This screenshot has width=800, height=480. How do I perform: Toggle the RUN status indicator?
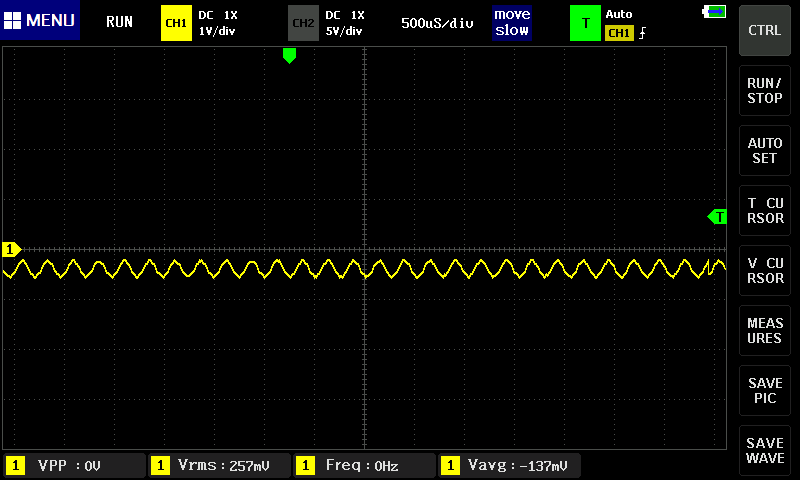tap(119, 22)
